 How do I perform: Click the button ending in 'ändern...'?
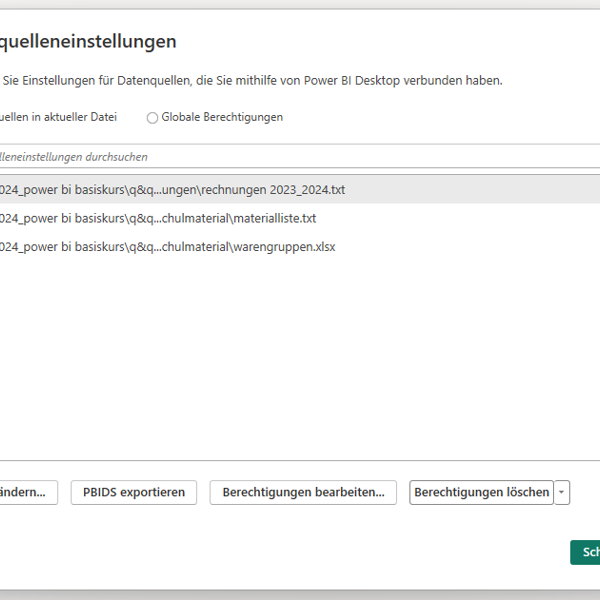click(x=28, y=492)
